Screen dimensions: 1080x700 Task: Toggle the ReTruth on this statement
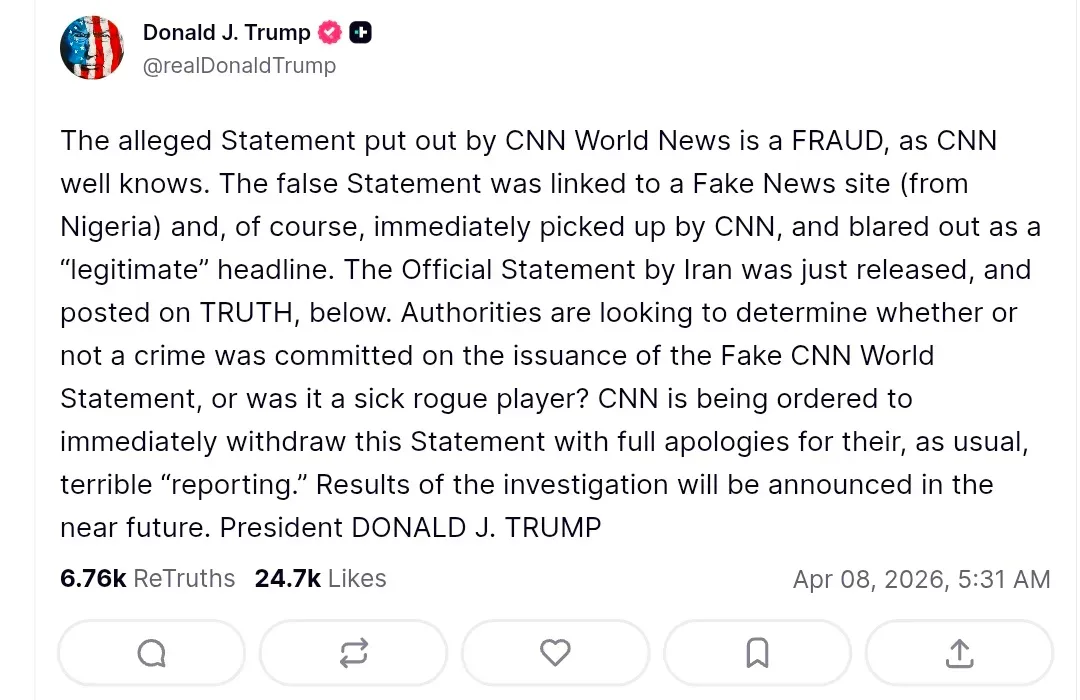point(353,652)
